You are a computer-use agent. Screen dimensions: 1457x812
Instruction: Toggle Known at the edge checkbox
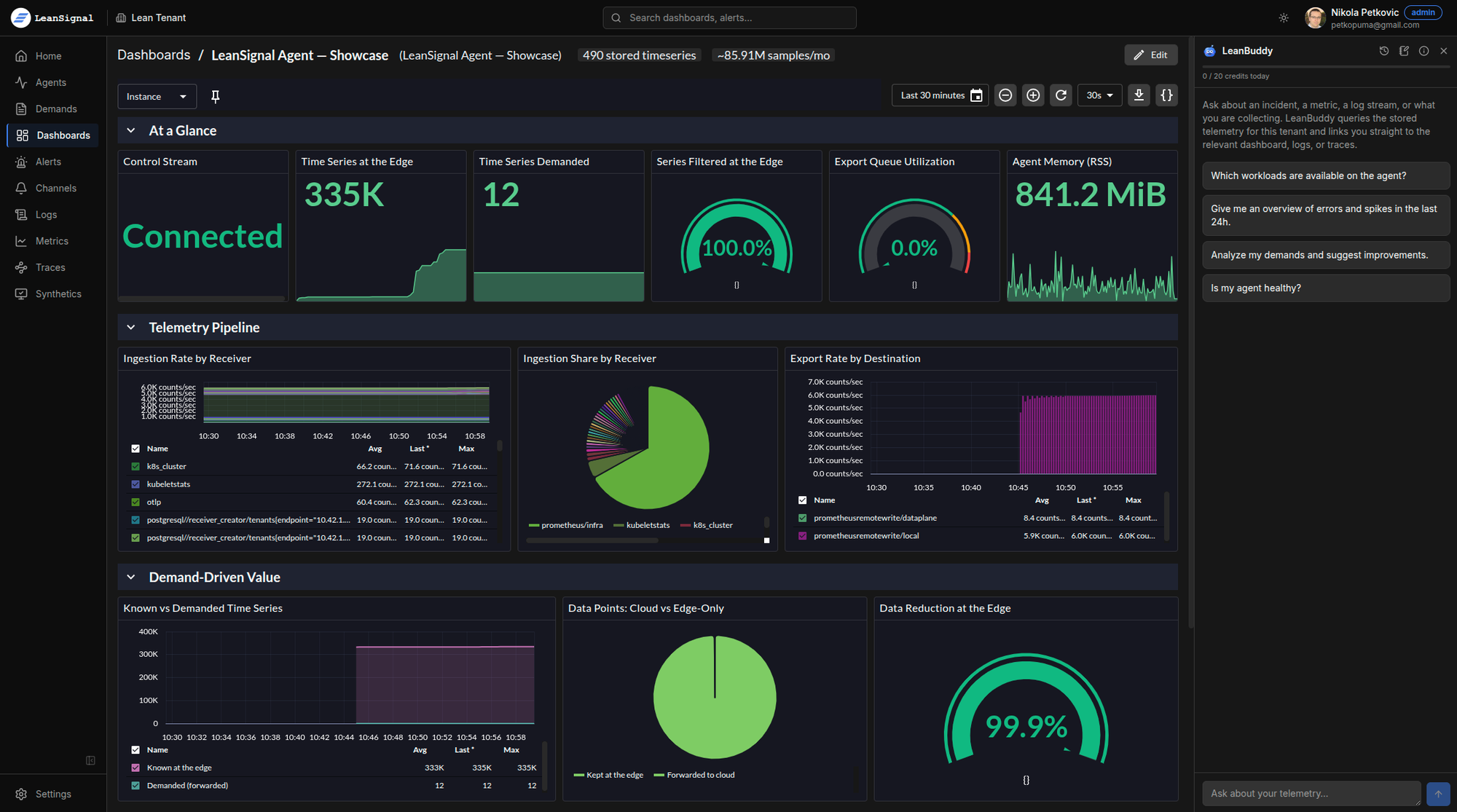[x=136, y=768]
